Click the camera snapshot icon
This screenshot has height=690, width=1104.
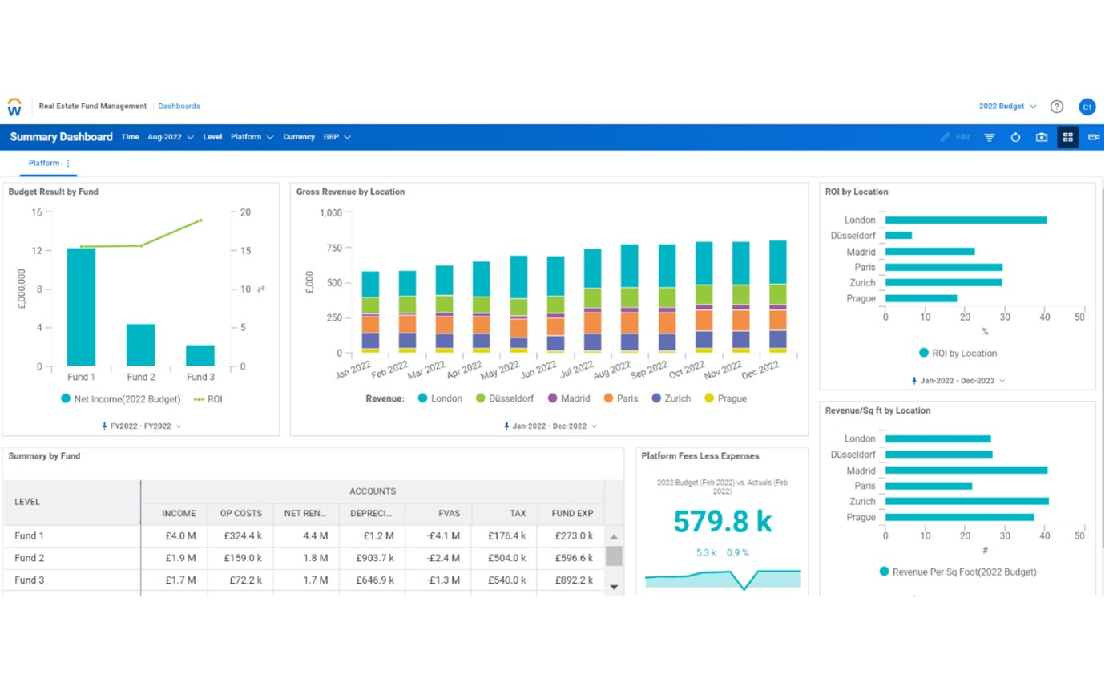tap(1041, 137)
